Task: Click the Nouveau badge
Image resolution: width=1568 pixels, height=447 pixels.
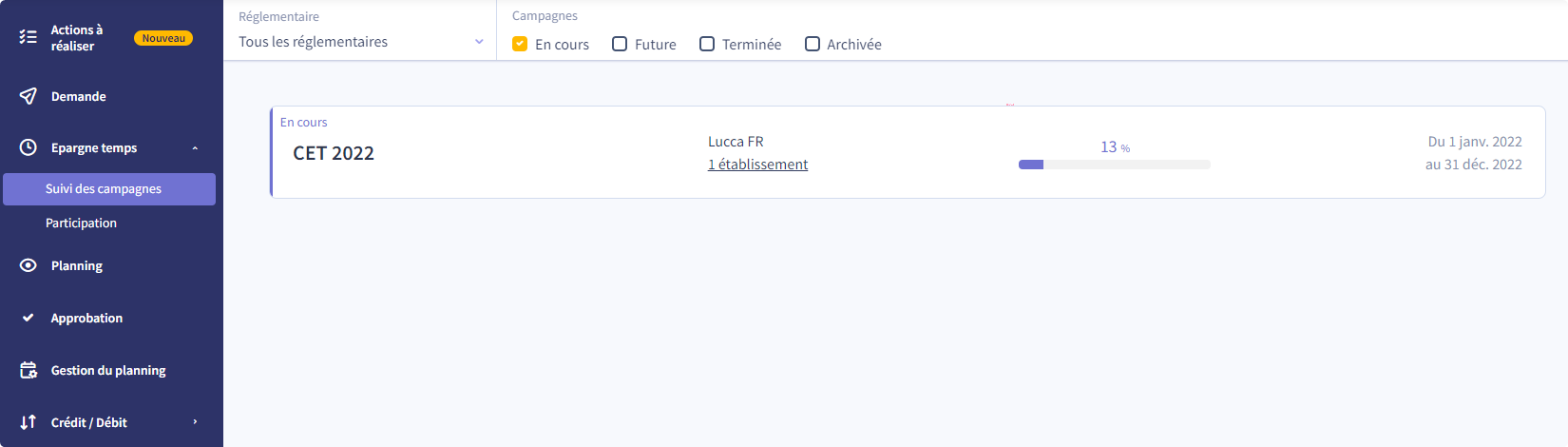Action: pos(163,38)
